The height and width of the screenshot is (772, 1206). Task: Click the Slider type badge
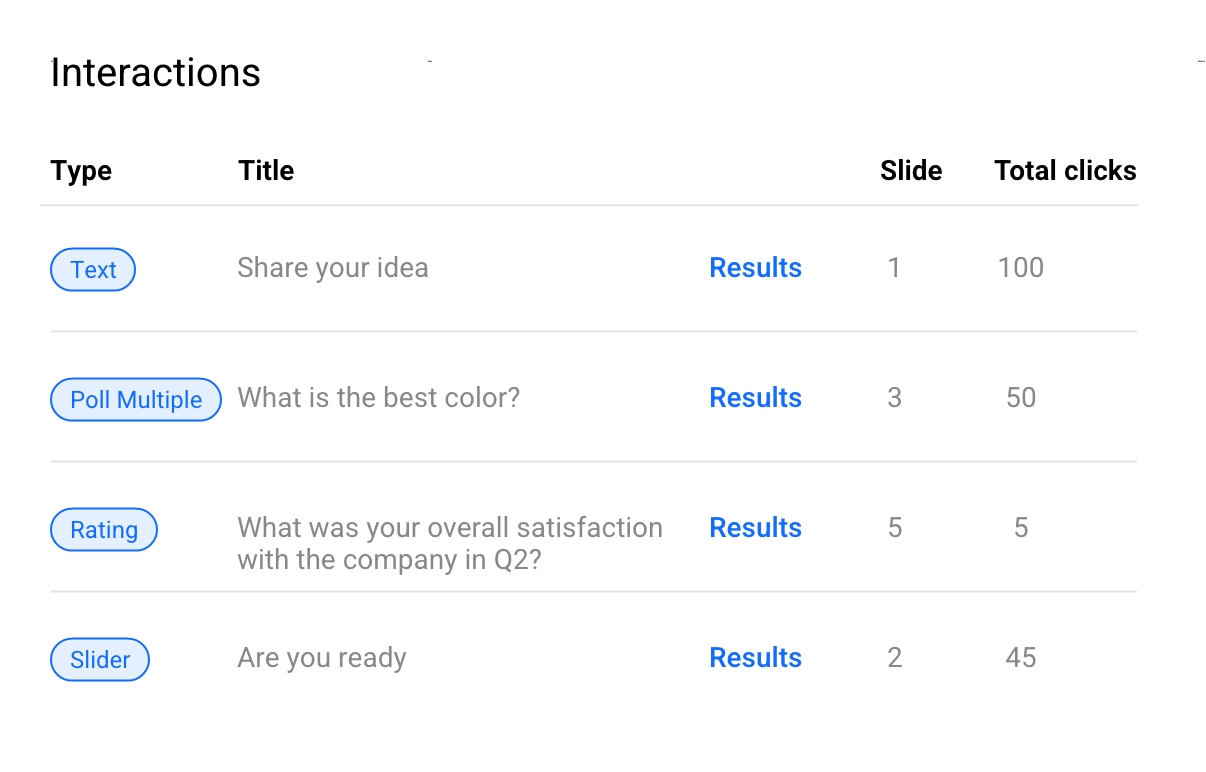point(100,660)
